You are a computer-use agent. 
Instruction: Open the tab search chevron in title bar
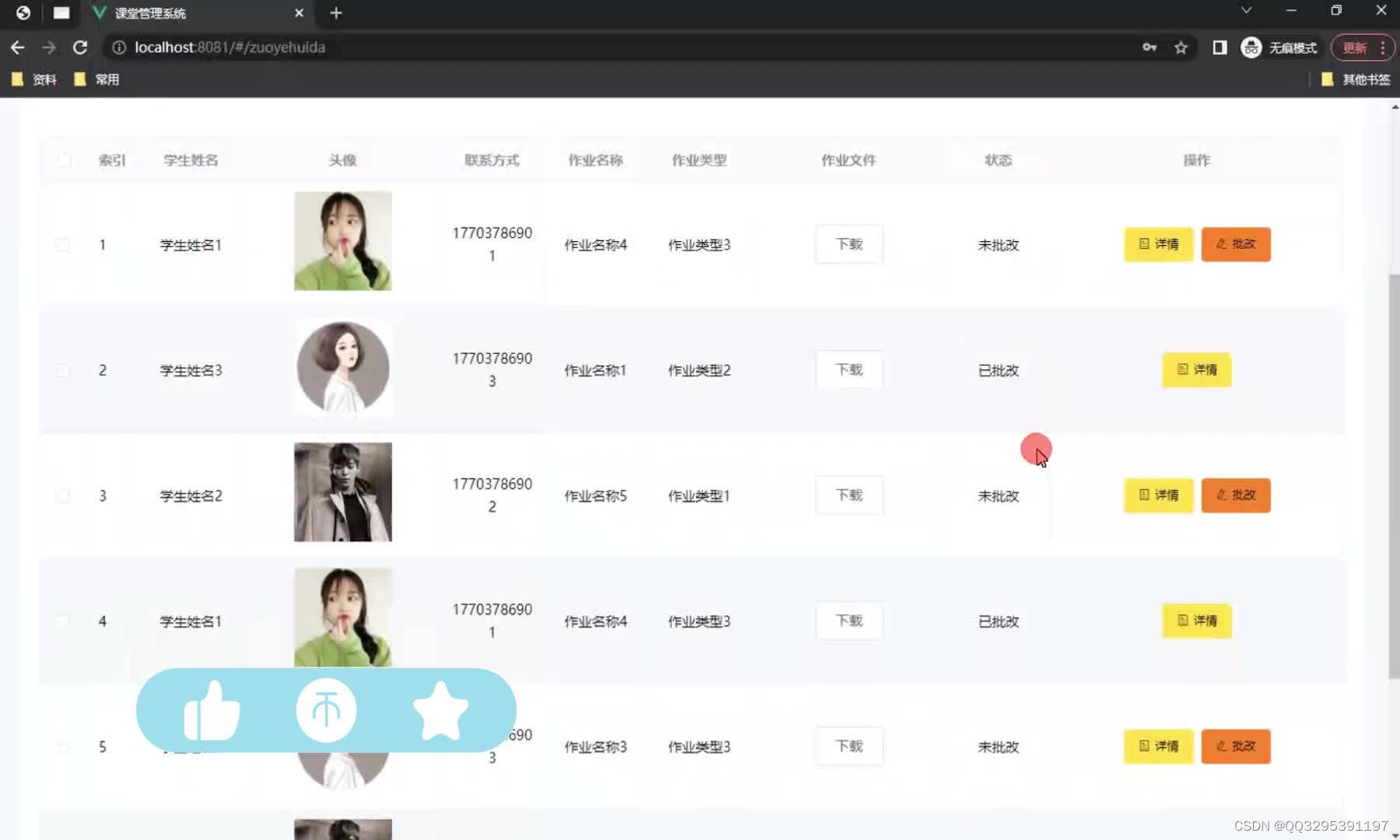coord(1246,10)
